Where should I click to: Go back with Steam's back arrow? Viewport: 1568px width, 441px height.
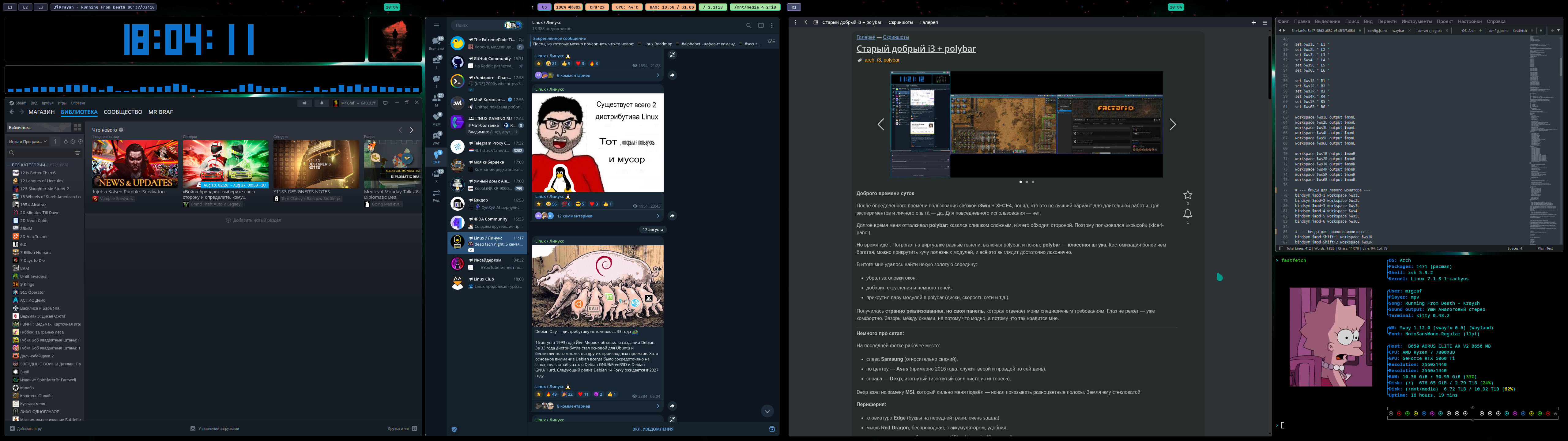click(x=12, y=112)
